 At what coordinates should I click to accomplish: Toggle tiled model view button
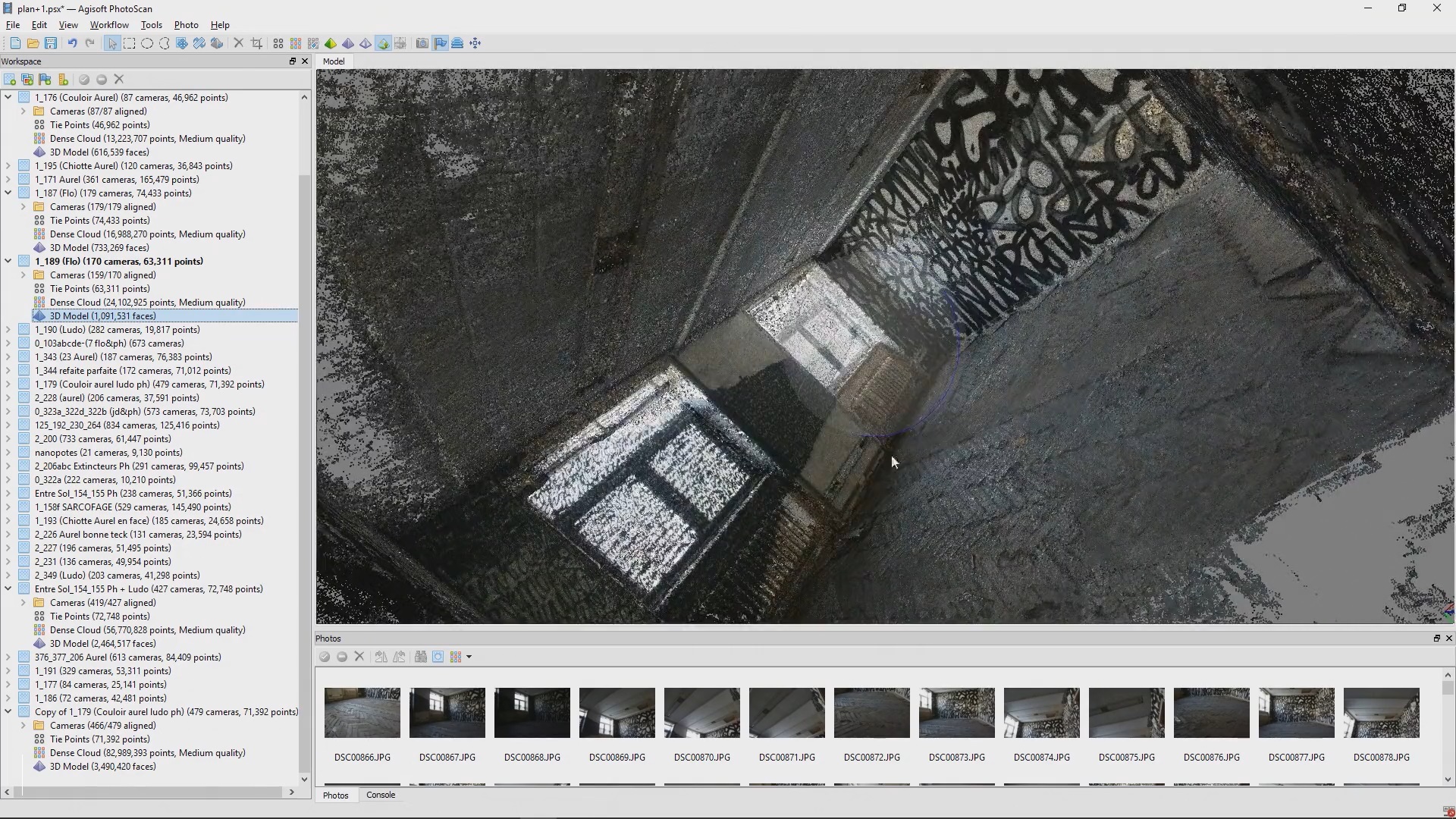tap(400, 43)
